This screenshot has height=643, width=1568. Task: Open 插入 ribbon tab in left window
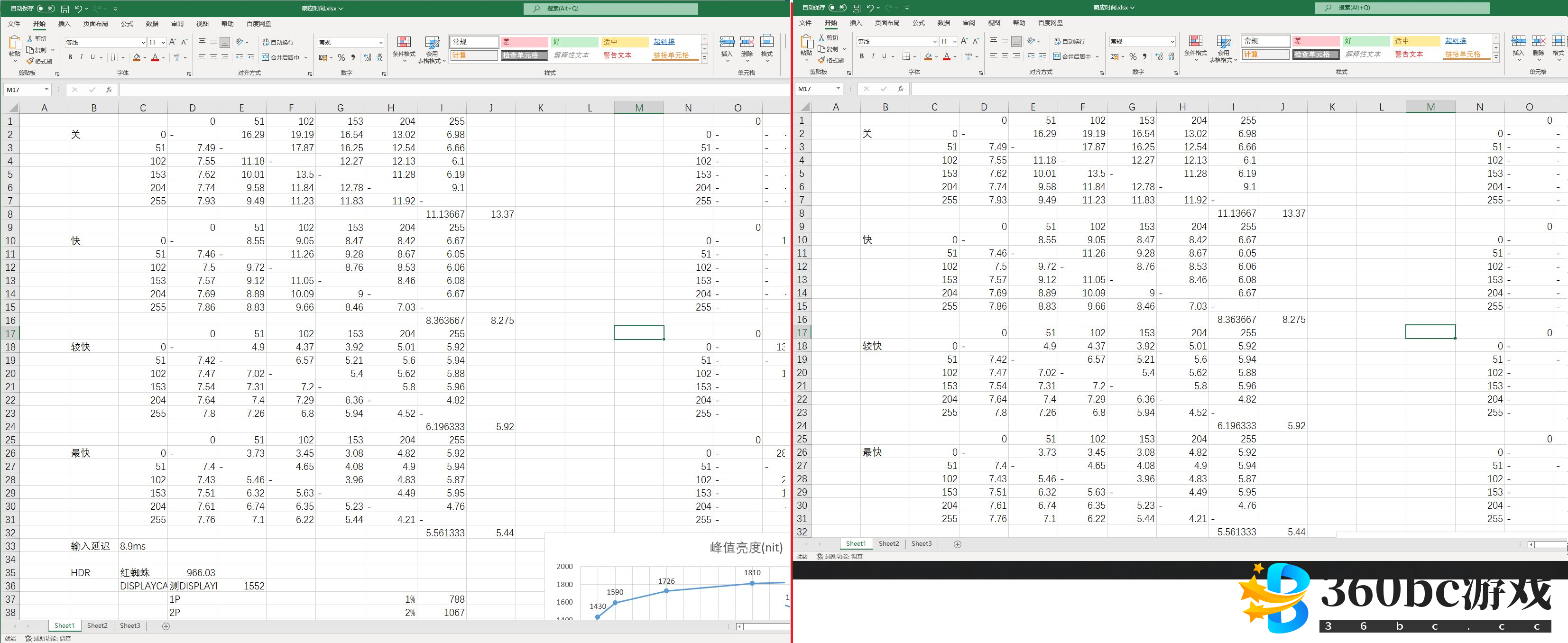pyautogui.click(x=64, y=24)
